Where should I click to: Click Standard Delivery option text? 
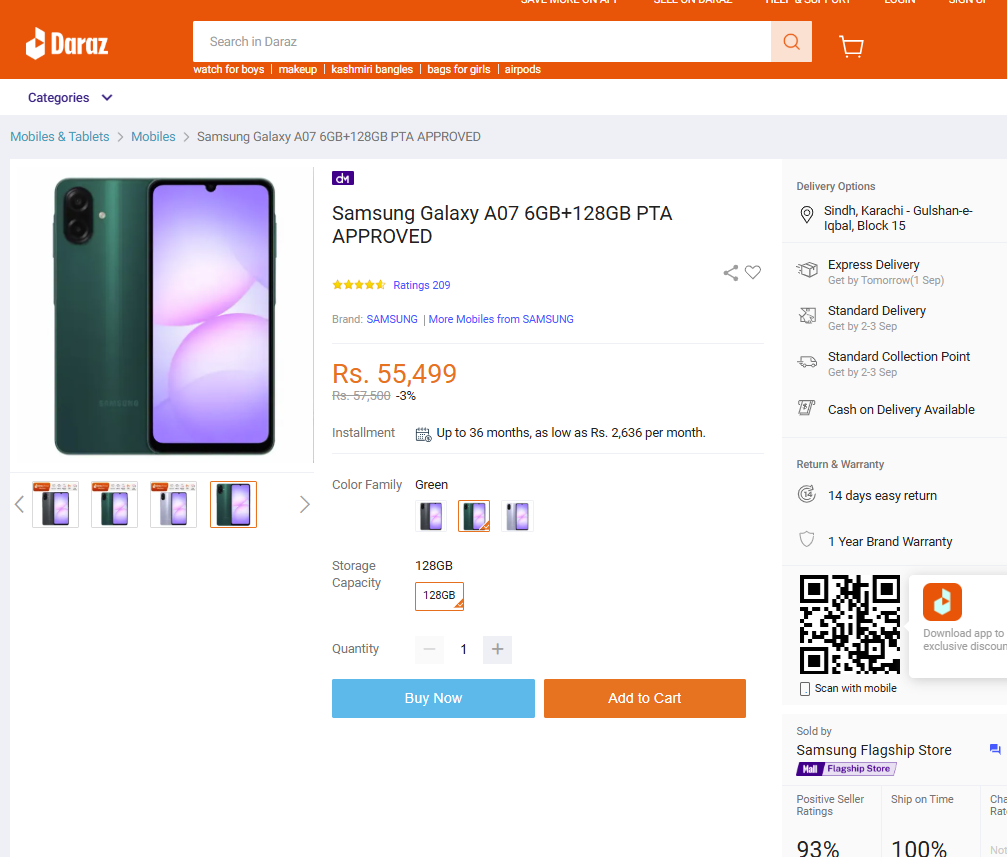(877, 311)
